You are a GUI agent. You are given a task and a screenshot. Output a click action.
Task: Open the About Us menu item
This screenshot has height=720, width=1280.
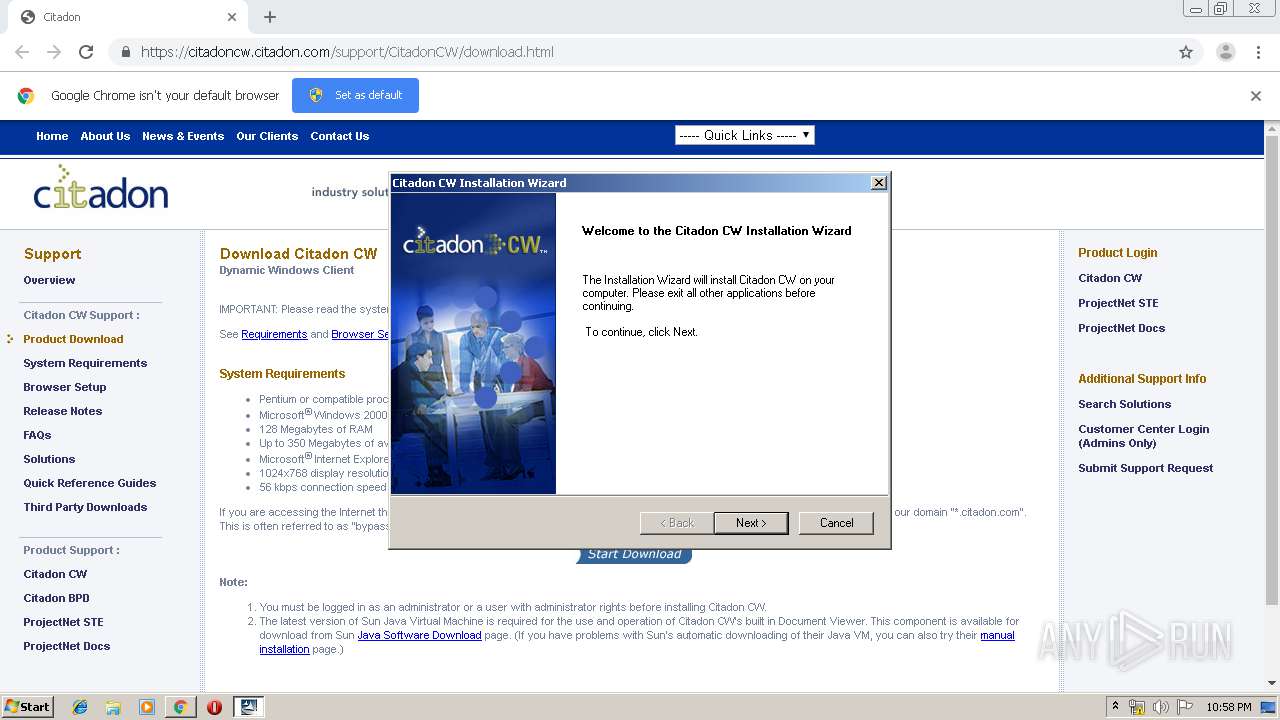[x=105, y=136]
